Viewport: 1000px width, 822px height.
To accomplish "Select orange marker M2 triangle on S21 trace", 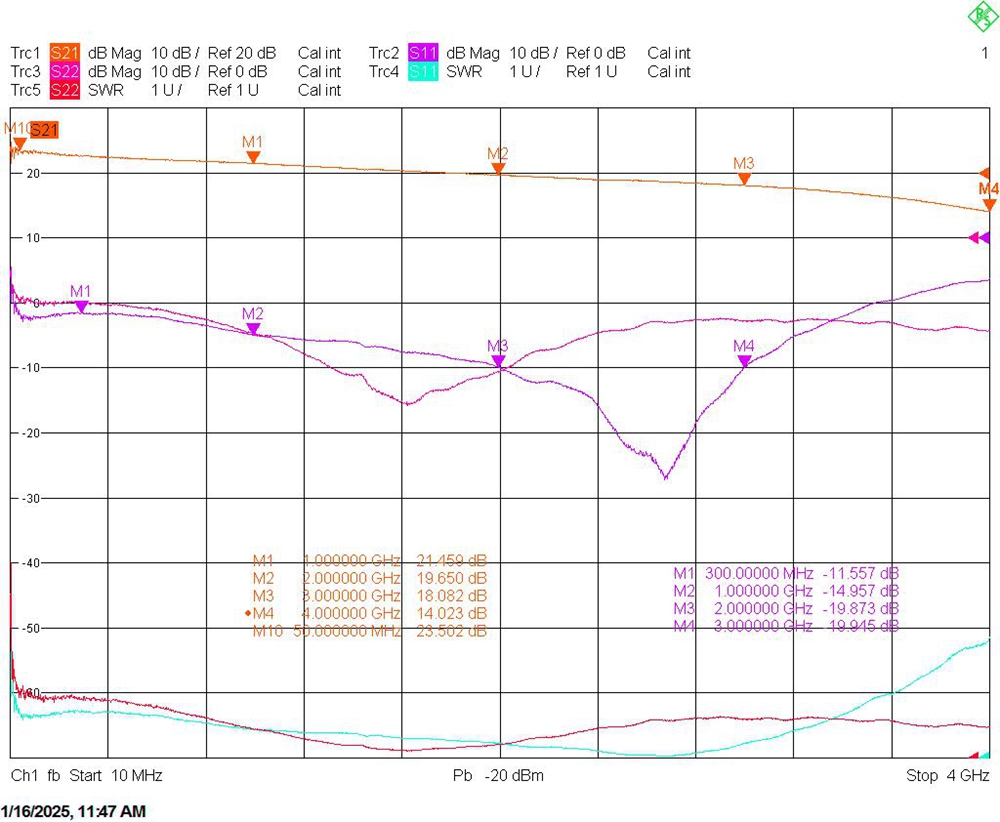I will coord(498,168).
